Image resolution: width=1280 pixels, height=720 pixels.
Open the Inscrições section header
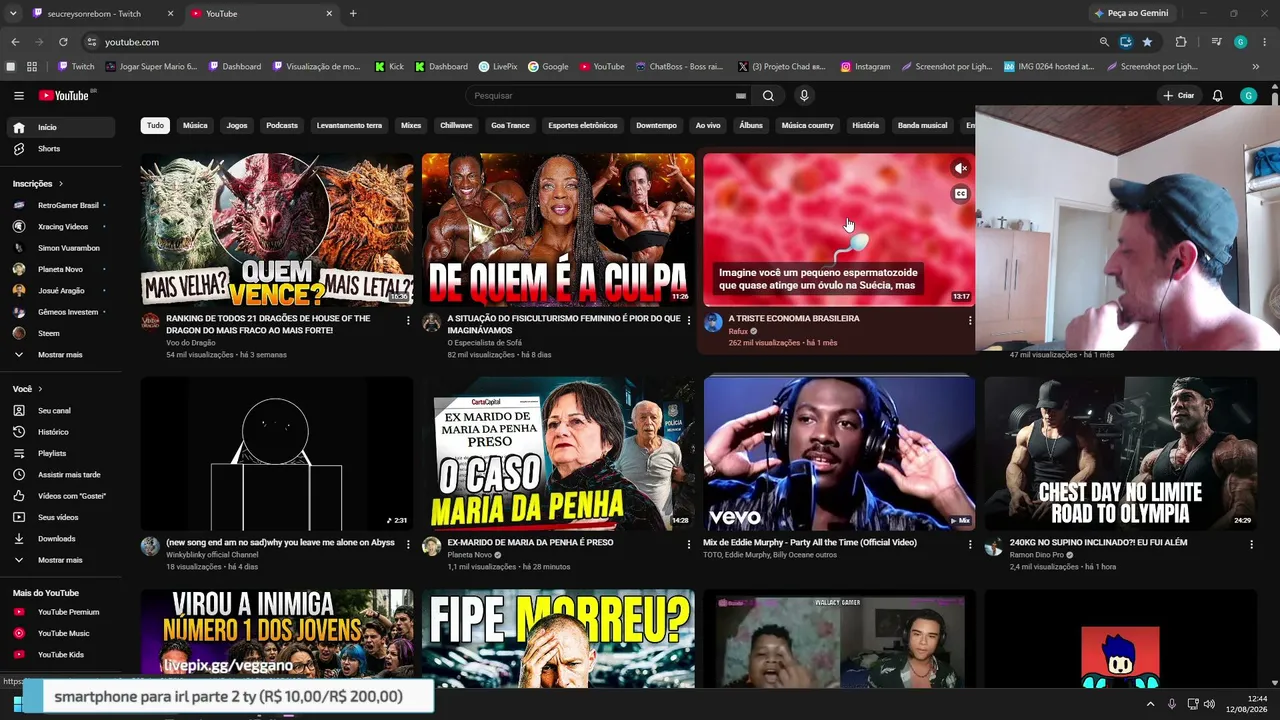pos(38,184)
